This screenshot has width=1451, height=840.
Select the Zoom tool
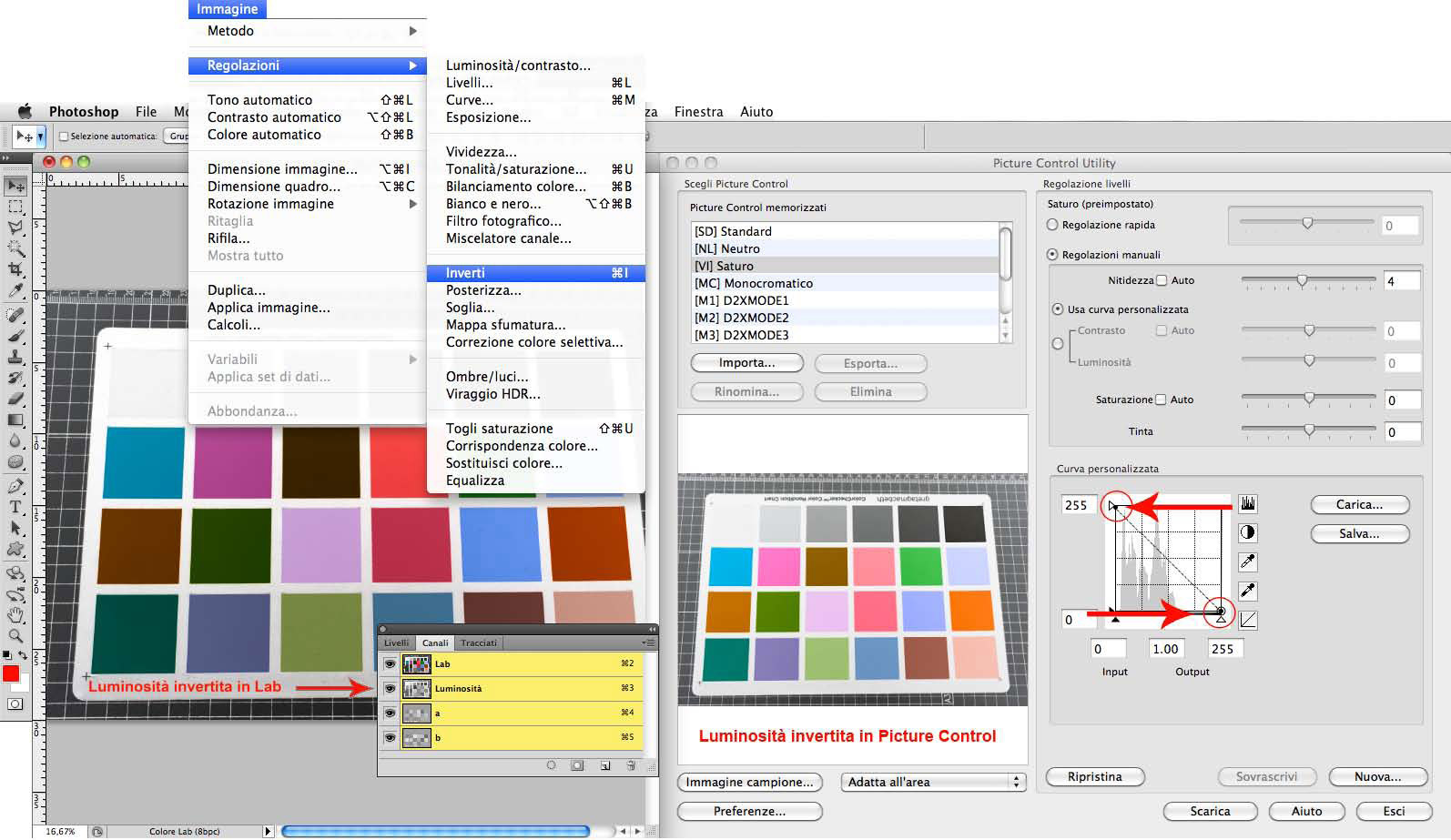click(x=15, y=635)
